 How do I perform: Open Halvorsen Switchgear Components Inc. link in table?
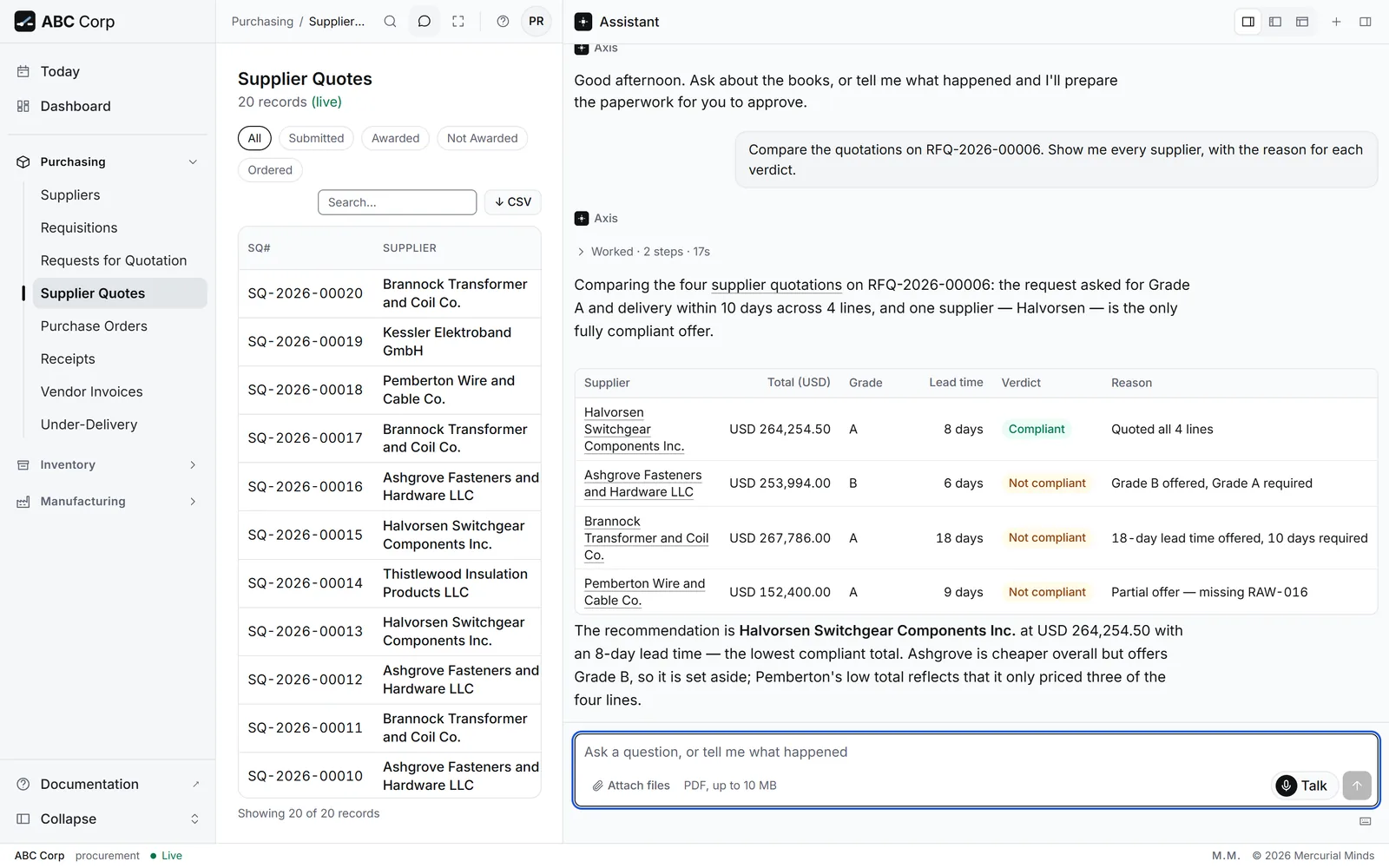[x=634, y=430]
